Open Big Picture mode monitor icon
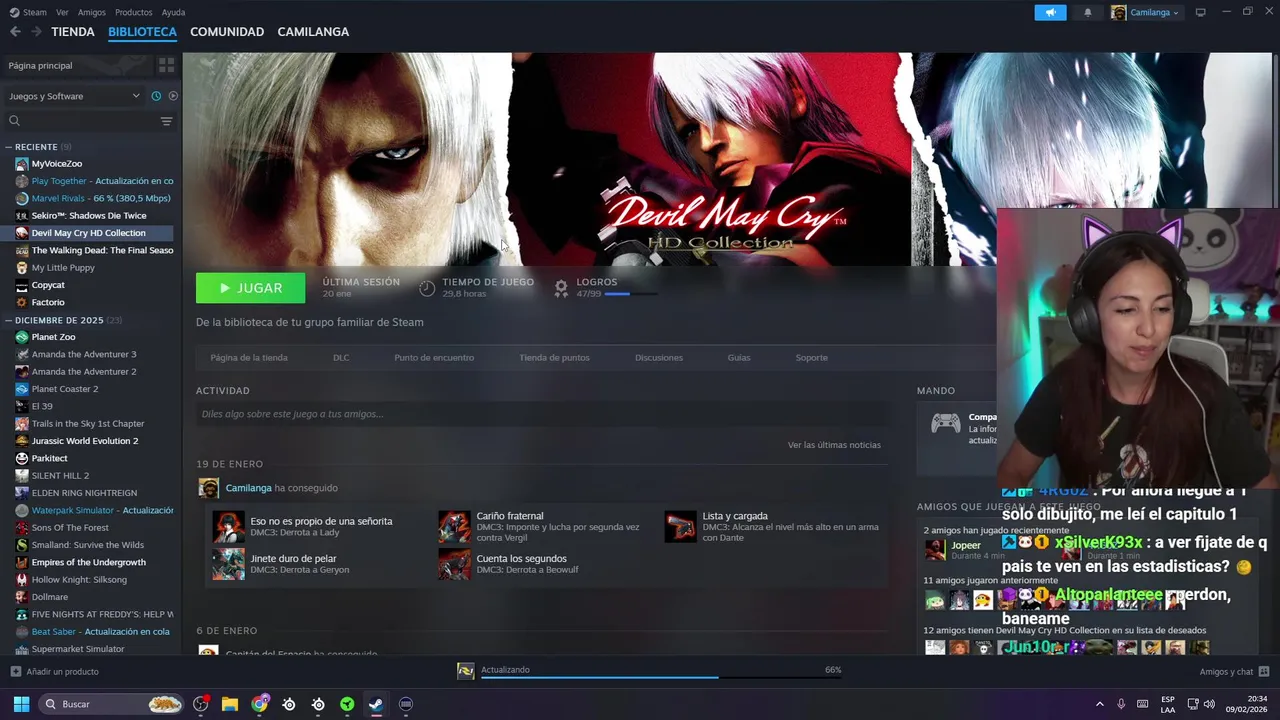 (x=1200, y=13)
